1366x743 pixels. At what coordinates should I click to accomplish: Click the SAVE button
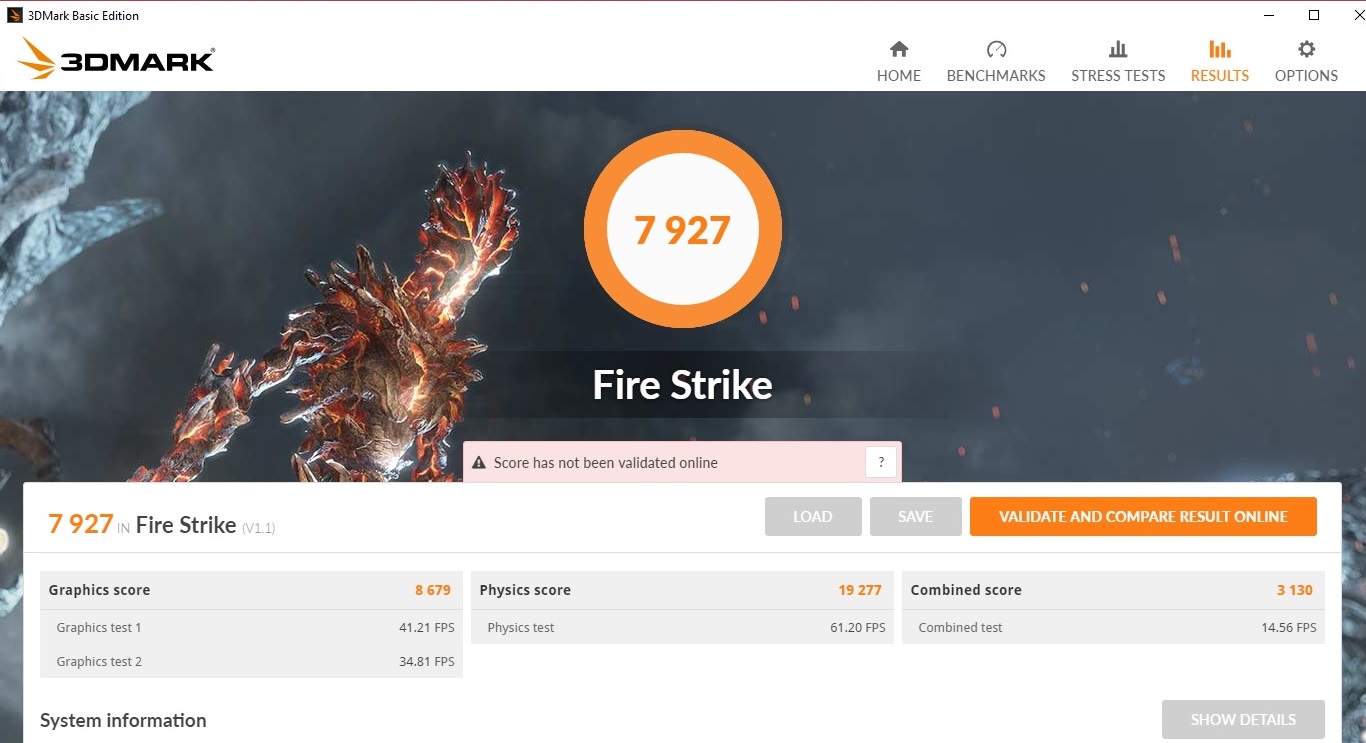[915, 517]
